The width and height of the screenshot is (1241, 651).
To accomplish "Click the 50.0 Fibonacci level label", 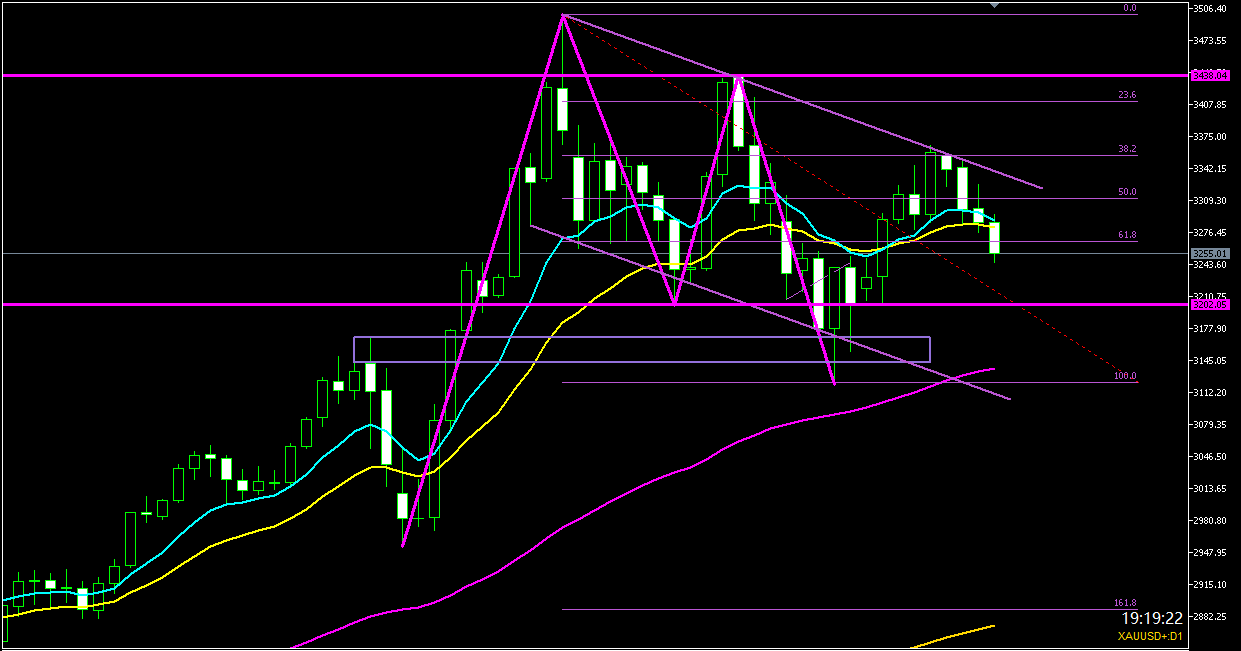I will tap(1127, 191).
